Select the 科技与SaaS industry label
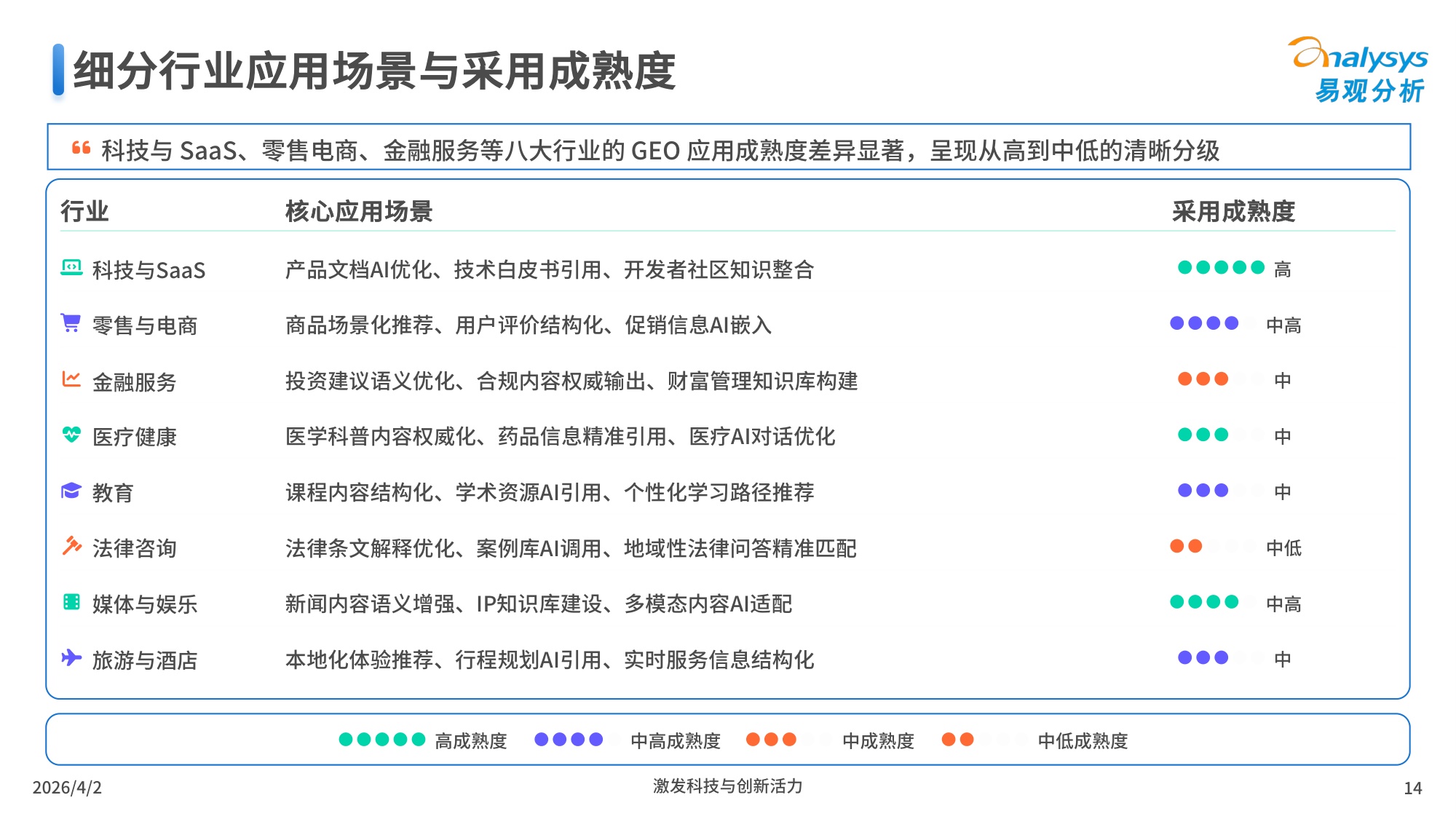The height and width of the screenshot is (819, 1456). click(149, 270)
